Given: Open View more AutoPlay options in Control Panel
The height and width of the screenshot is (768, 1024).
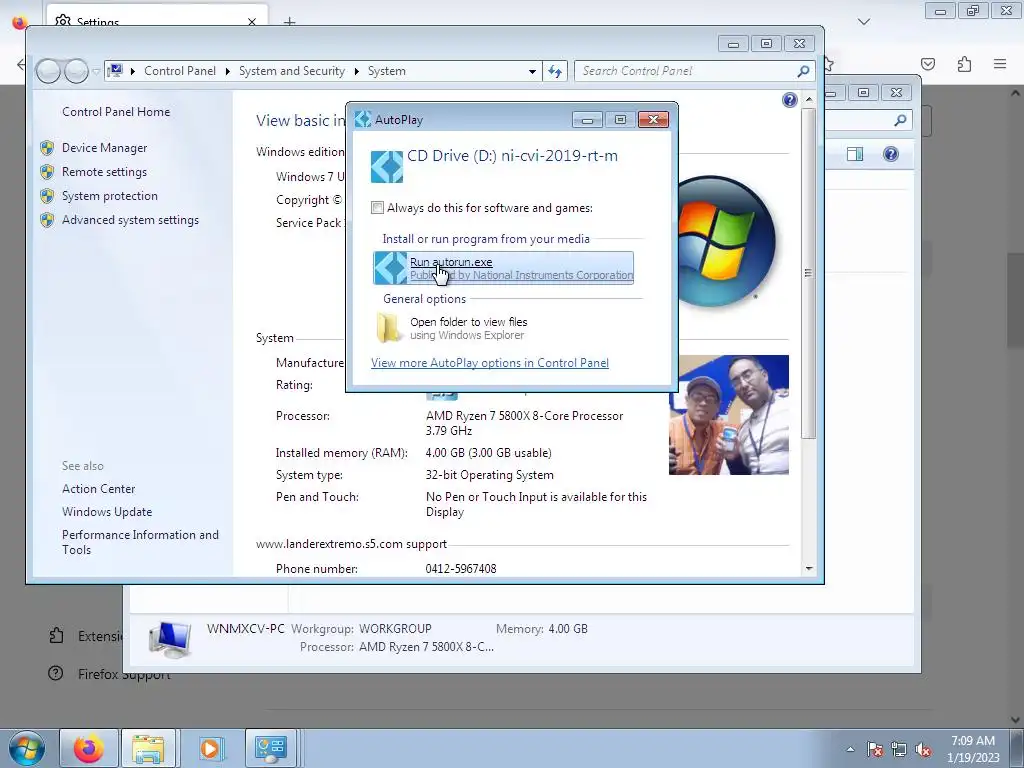Looking at the screenshot, I should [x=490, y=362].
